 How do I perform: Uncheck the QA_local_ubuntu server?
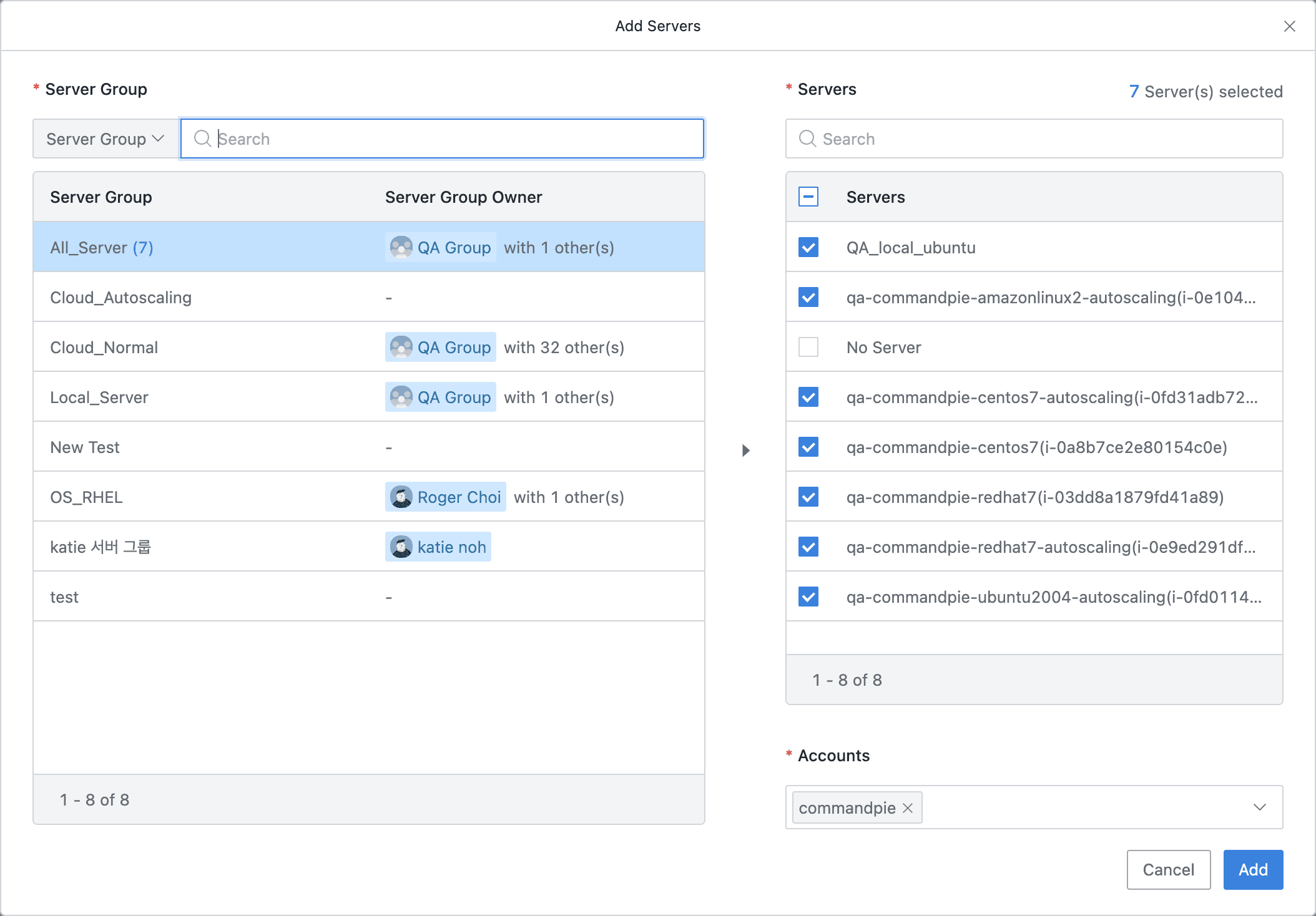[808, 247]
